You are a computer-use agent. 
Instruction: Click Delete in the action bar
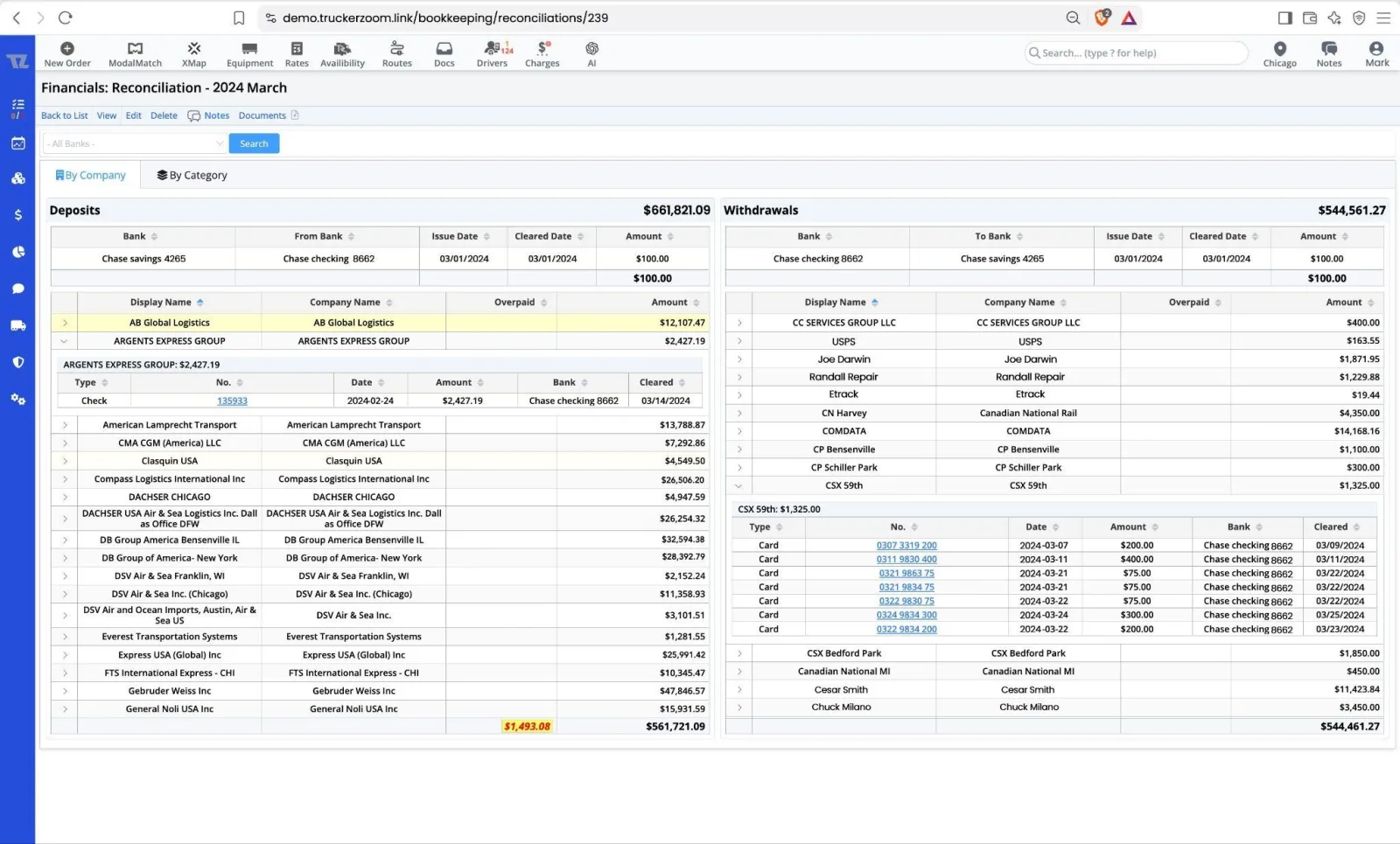[164, 115]
